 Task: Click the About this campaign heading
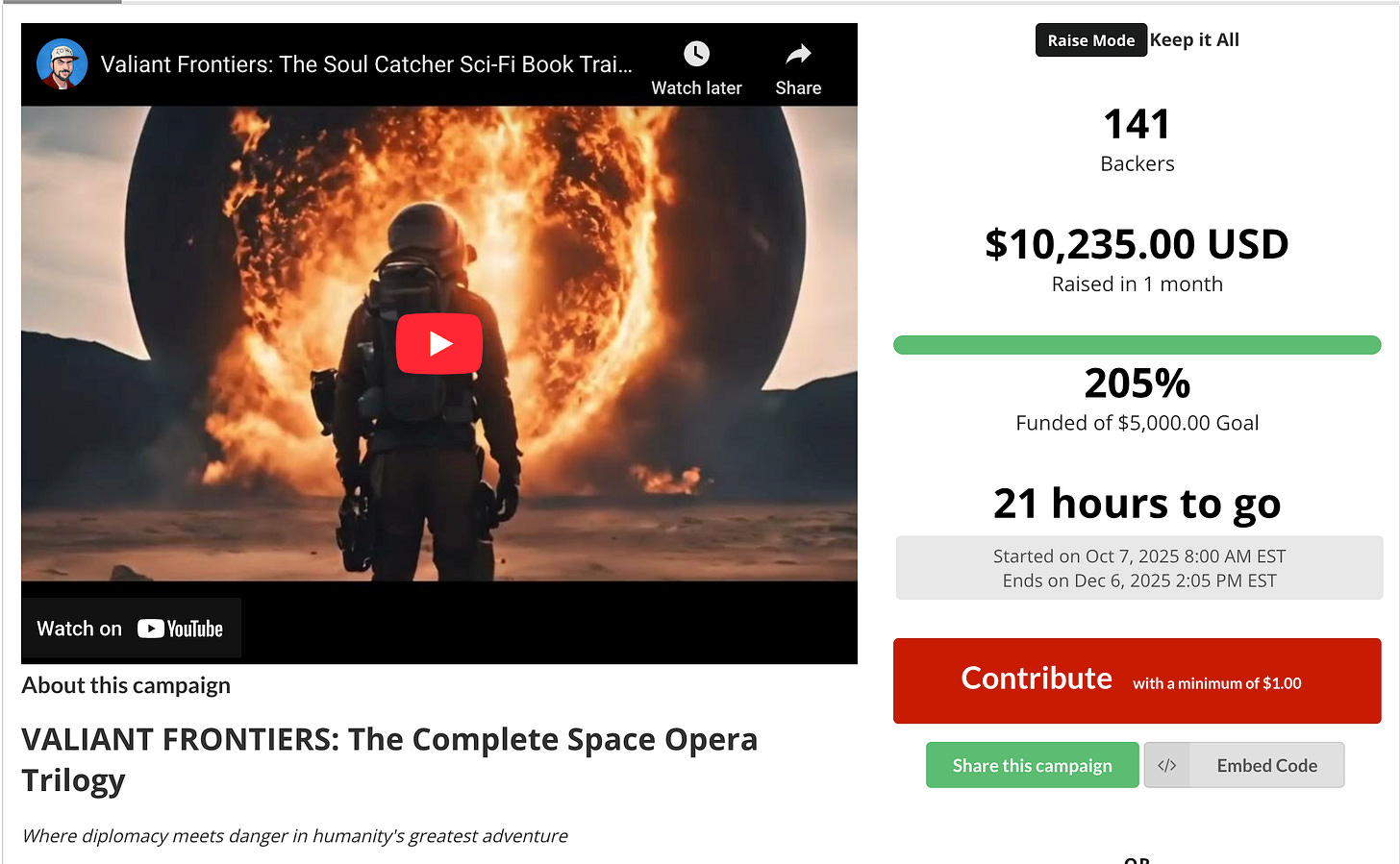[126, 685]
